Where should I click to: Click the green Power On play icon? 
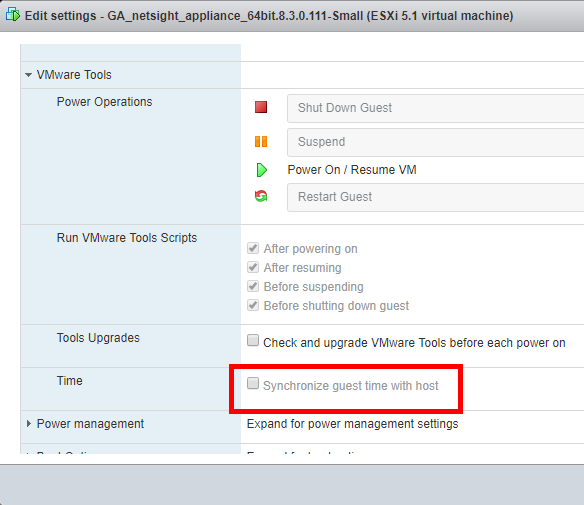(x=261, y=170)
